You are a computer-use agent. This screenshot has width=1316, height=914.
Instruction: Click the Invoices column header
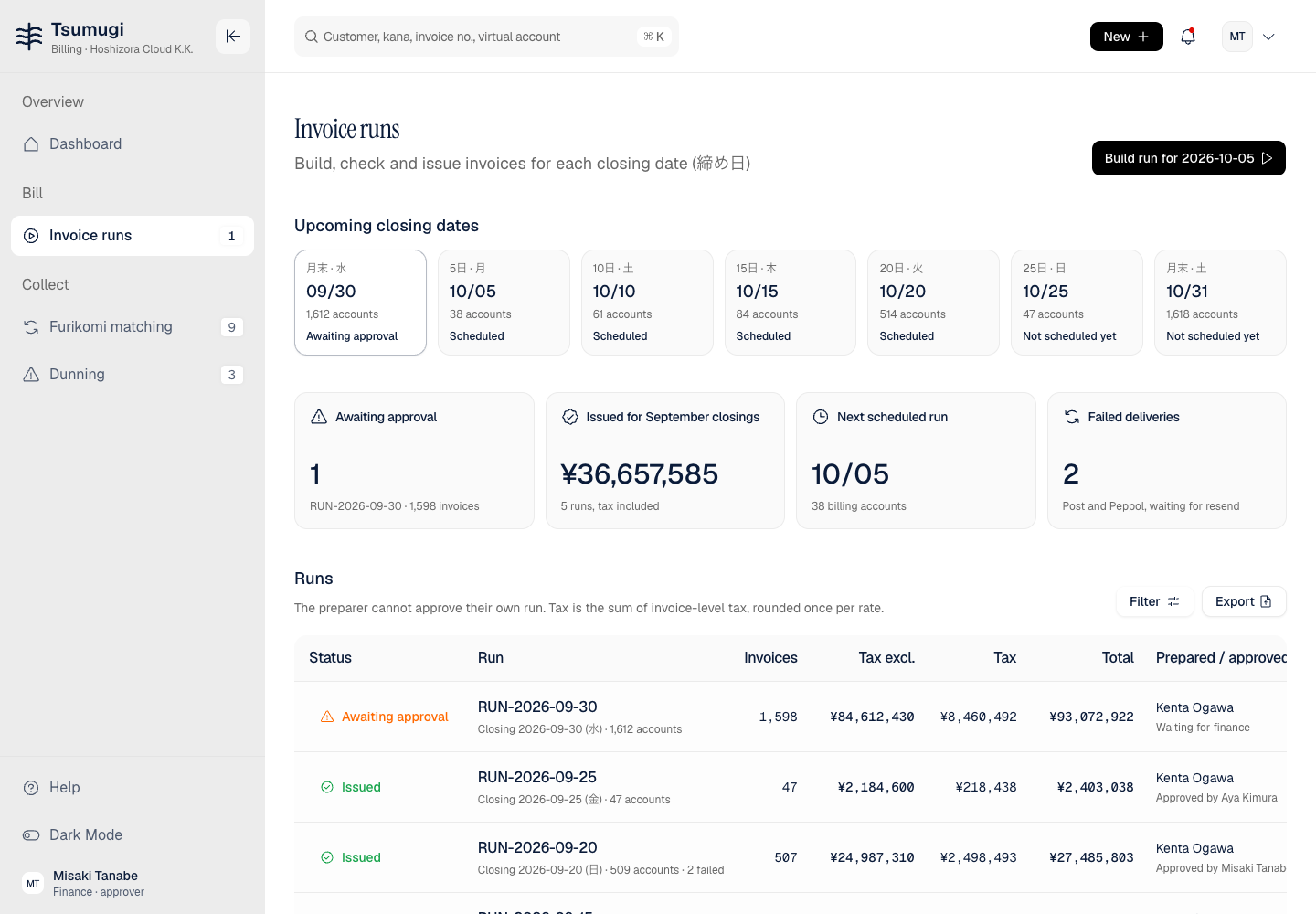770,658
